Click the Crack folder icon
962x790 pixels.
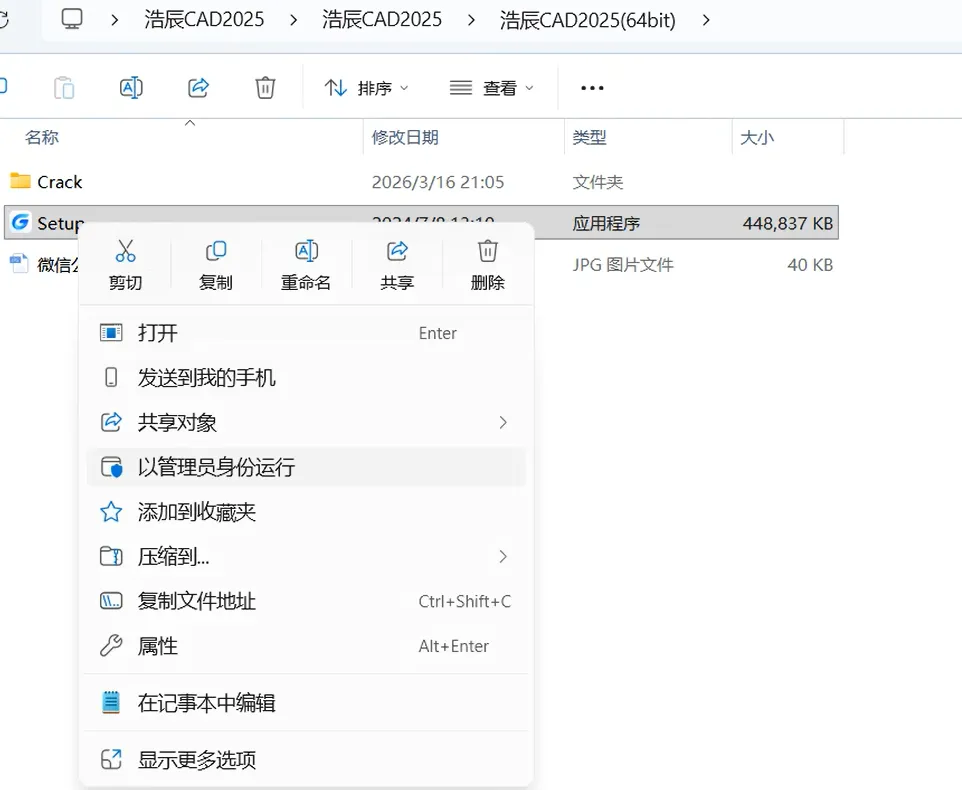pyautogui.click(x=20, y=181)
